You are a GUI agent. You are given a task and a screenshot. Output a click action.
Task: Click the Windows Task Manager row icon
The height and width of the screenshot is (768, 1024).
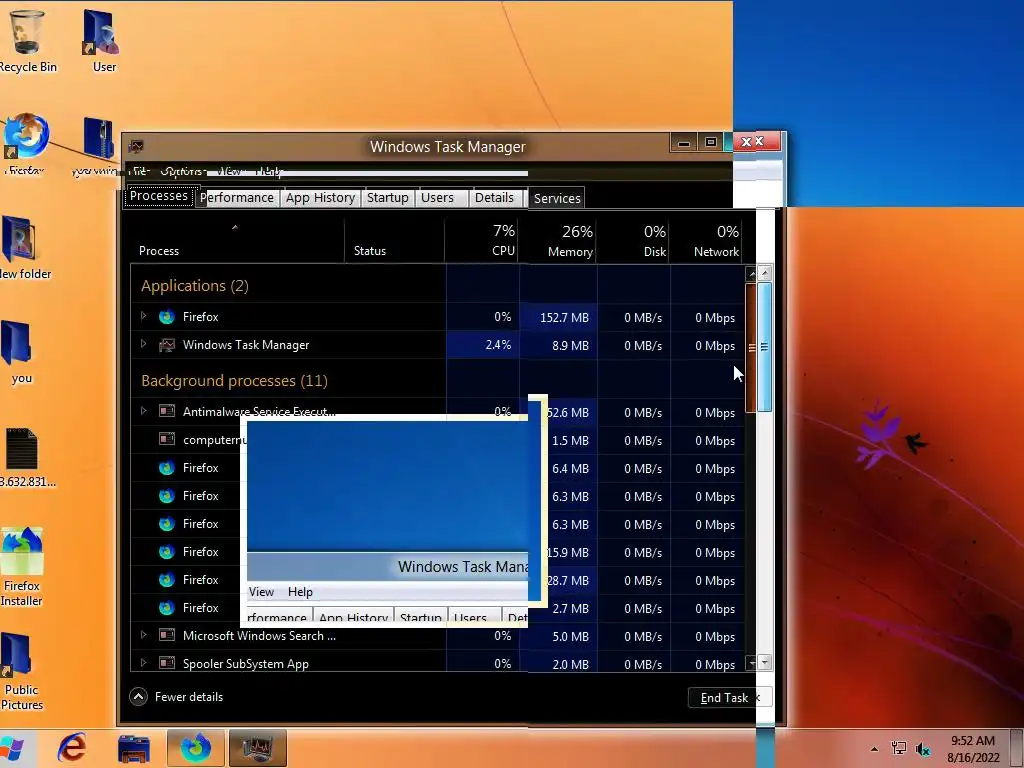click(167, 345)
